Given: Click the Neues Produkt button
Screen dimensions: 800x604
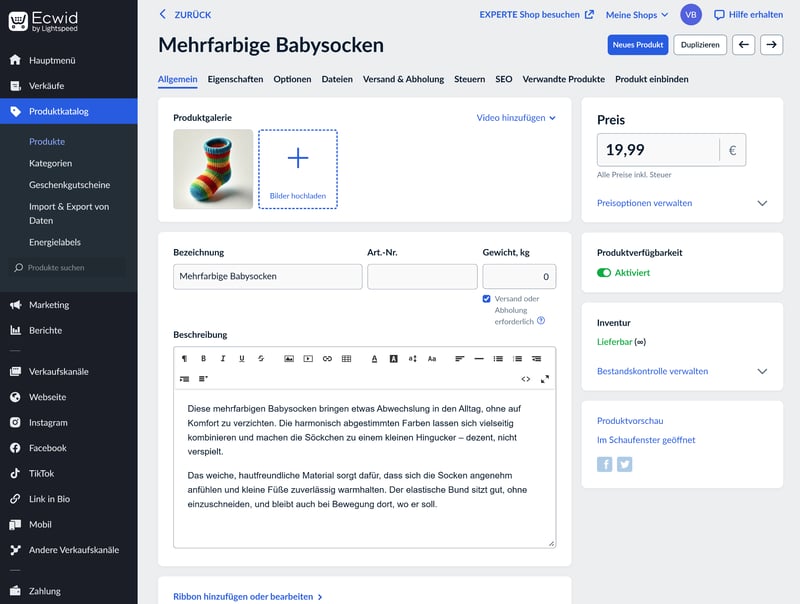Looking at the screenshot, I should 637,45.
